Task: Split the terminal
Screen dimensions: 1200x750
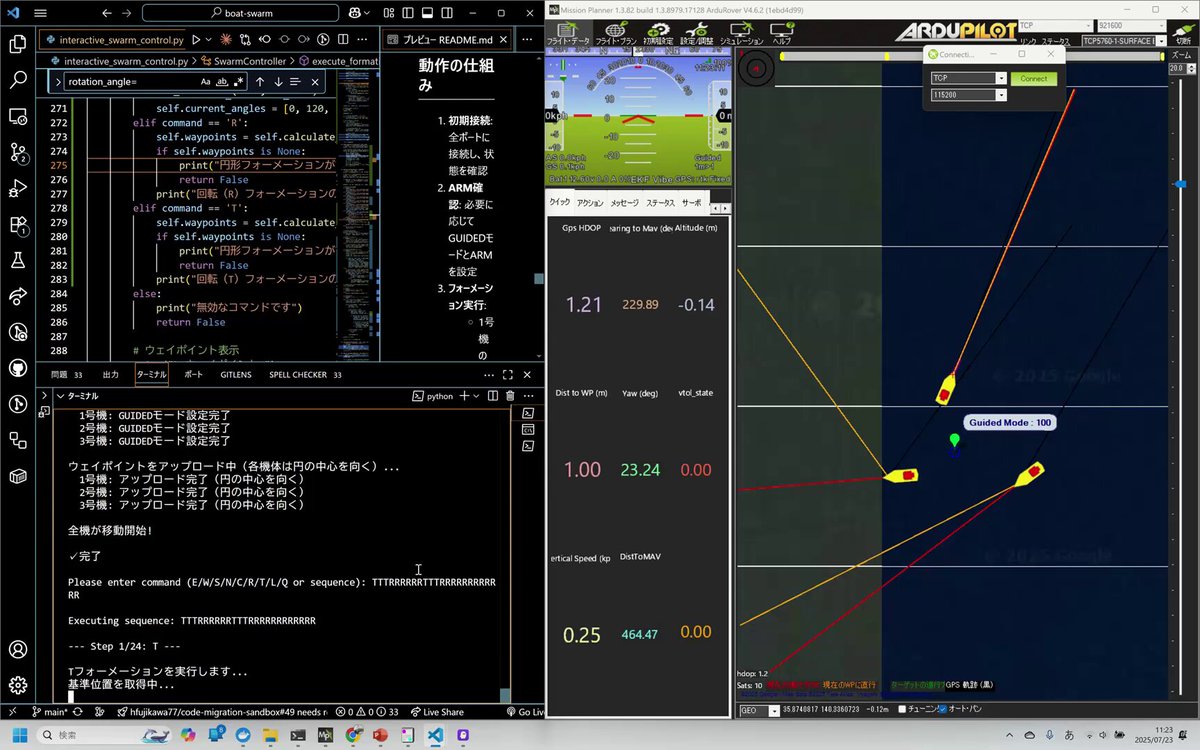Action: pyautogui.click(x=492, y=396)
